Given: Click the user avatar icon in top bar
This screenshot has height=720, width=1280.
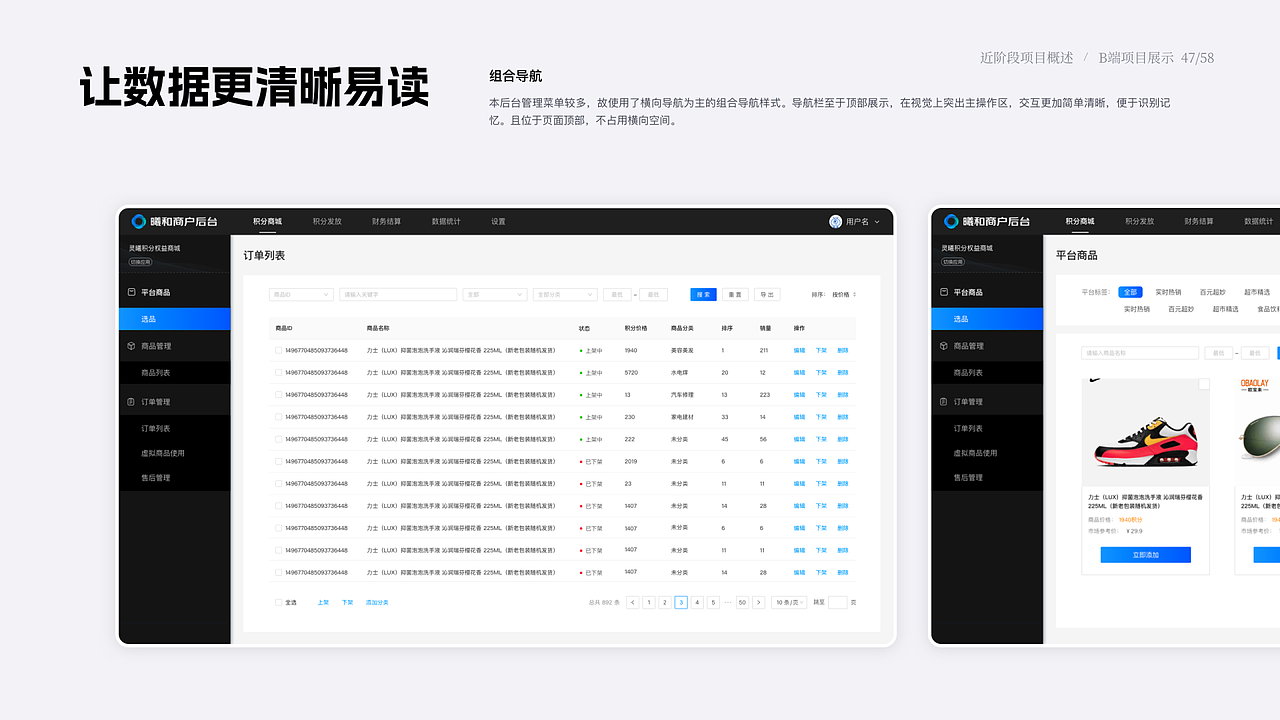Looking at the screenshot, I should [x=835, y=221].
